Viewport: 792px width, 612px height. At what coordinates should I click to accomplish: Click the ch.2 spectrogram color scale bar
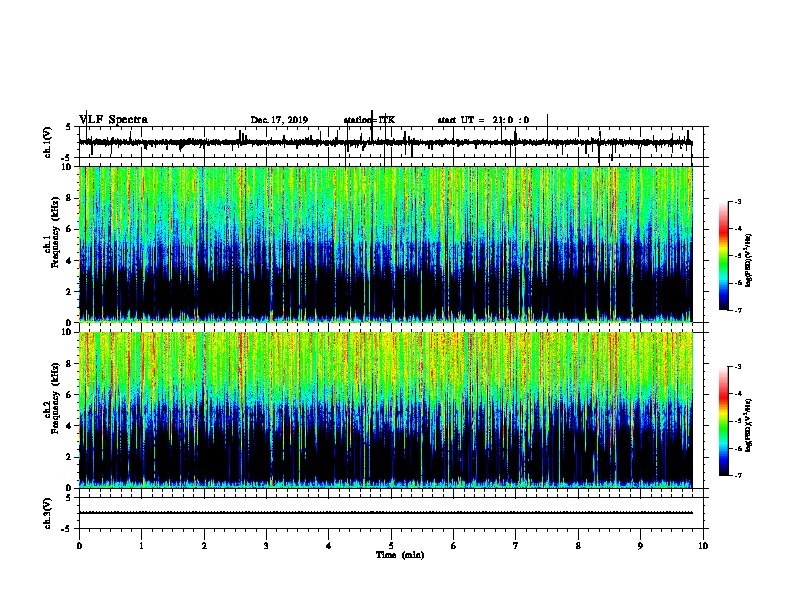point(724,421)
